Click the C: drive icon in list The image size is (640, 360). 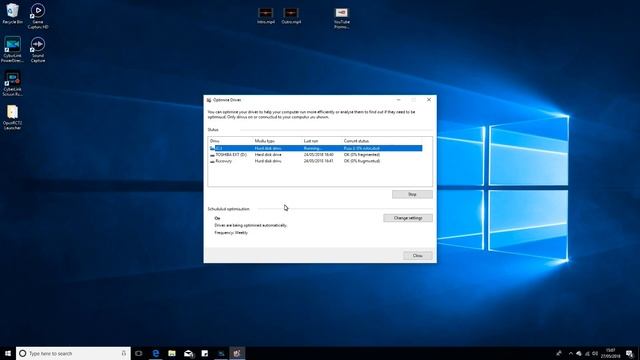212,148
